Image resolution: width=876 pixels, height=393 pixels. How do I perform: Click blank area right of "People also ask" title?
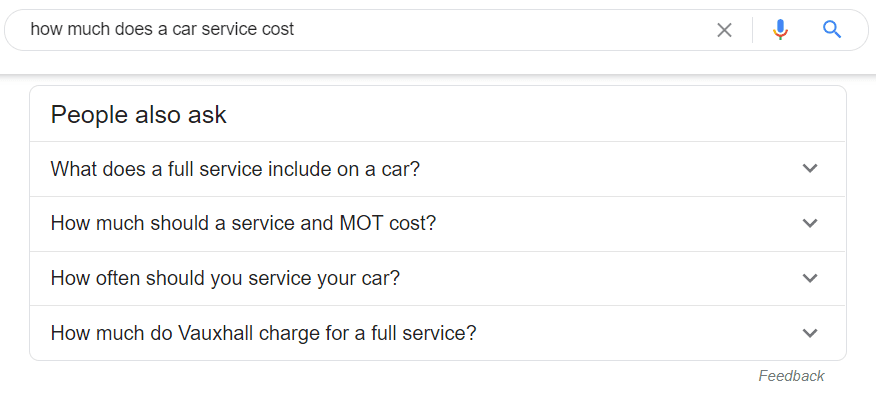click(531, 115)
